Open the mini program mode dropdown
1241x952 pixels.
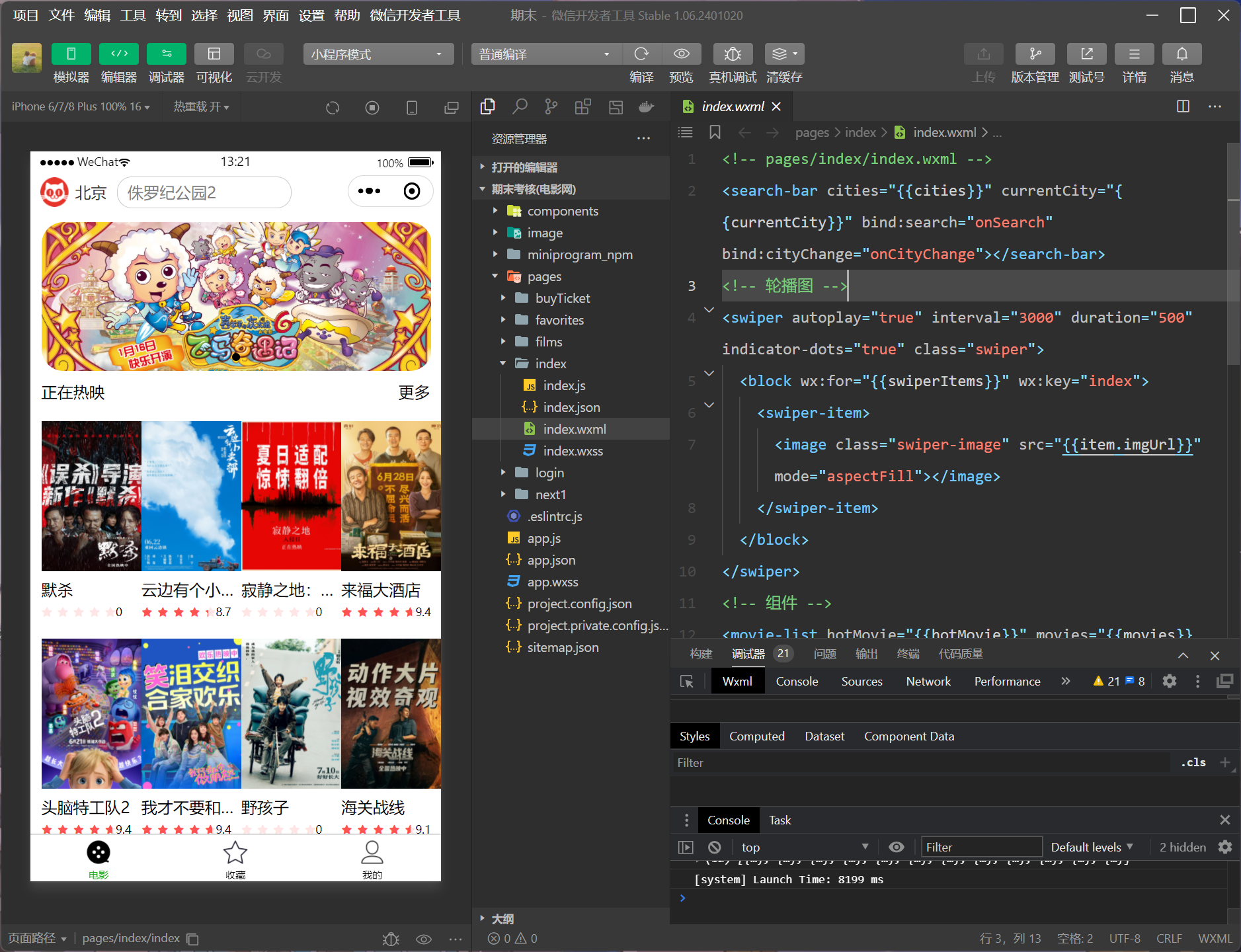(378, 54)
